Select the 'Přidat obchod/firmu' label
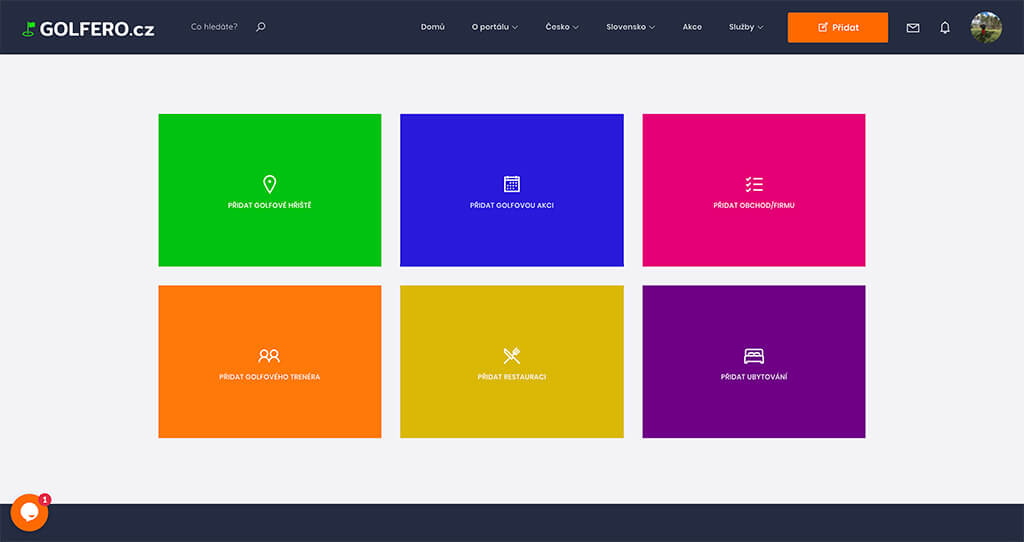This screenshot has height=542, width=1024. pyautogui.click(x=754, y=205)
